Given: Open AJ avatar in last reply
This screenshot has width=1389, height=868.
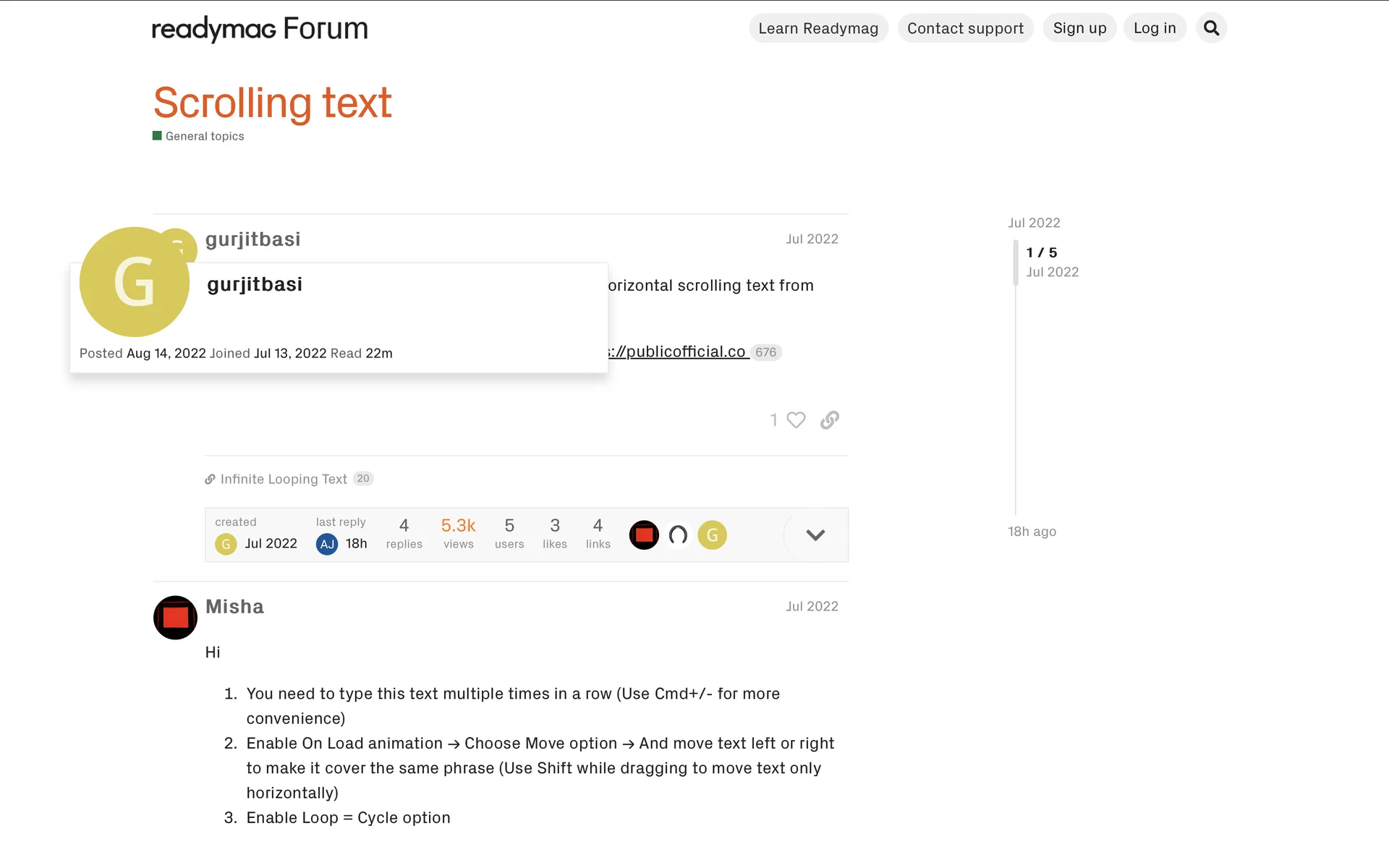Looking at the screenshot, I should [327, 544].
